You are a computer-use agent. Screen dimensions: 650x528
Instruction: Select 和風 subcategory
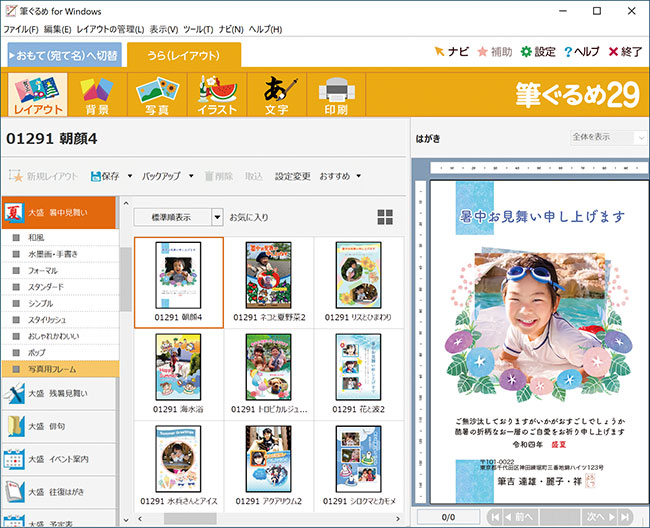[61, 237]
